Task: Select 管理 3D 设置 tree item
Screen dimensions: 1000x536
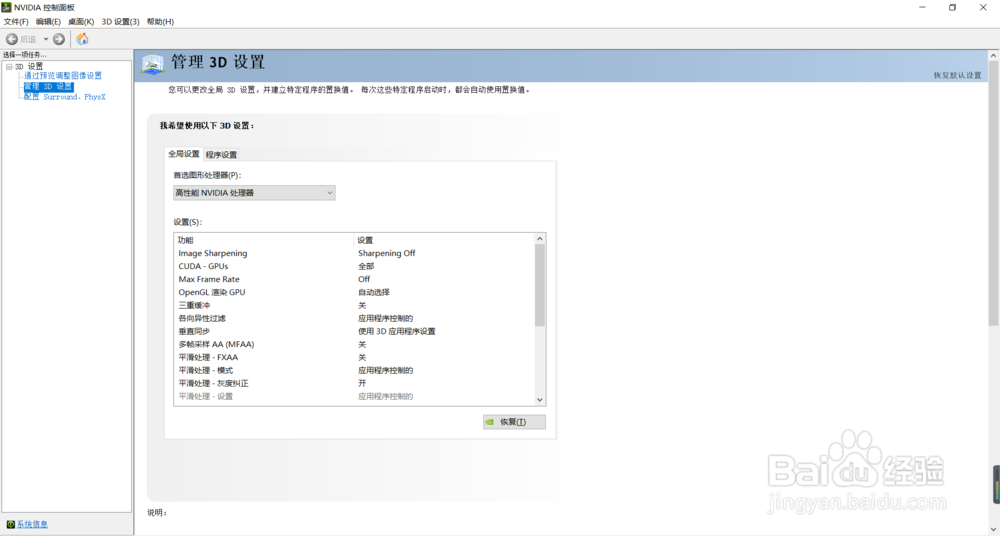Action: pyautogui.click(x=48, y=86)
